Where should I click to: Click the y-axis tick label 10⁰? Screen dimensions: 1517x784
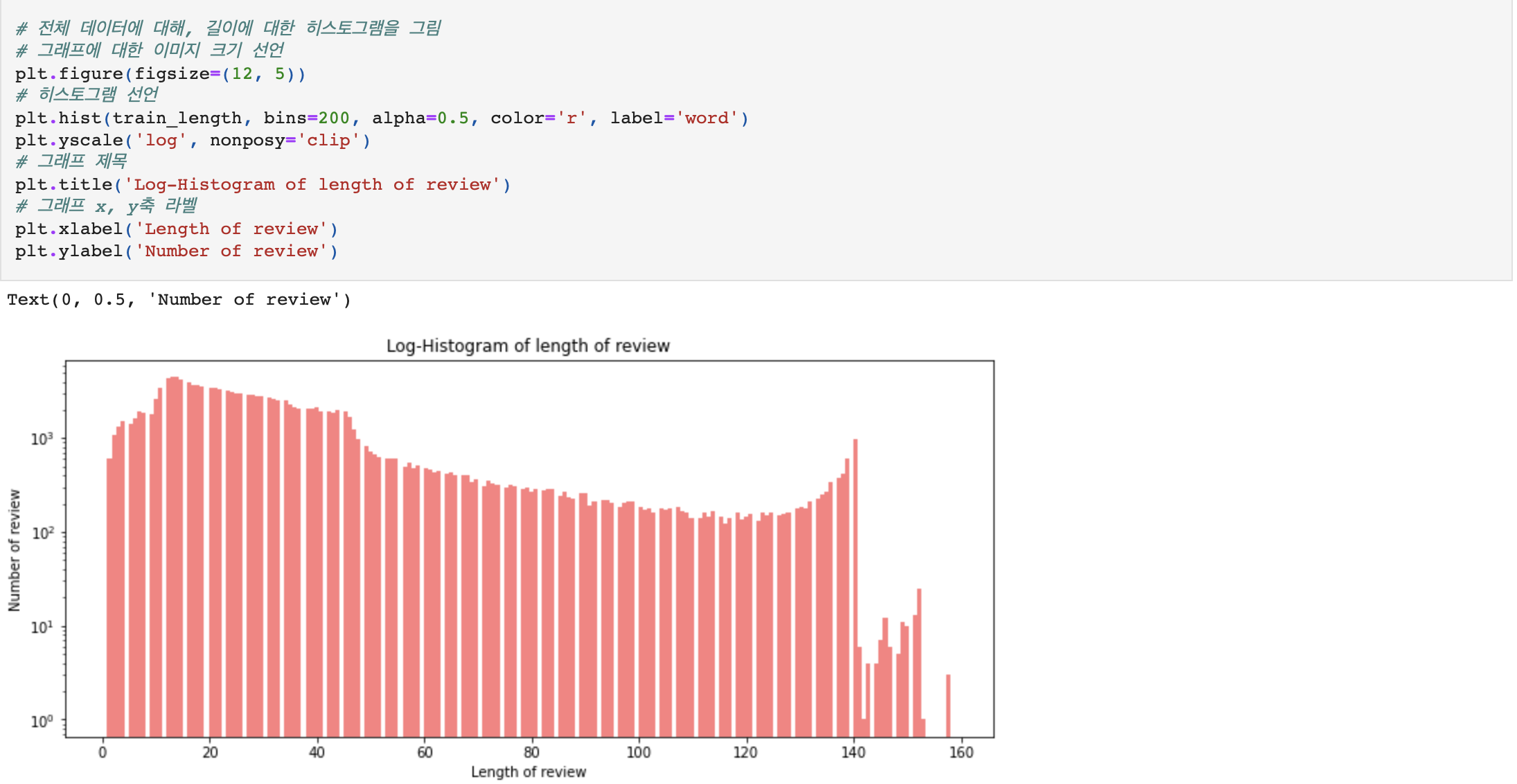click(42, 722)
